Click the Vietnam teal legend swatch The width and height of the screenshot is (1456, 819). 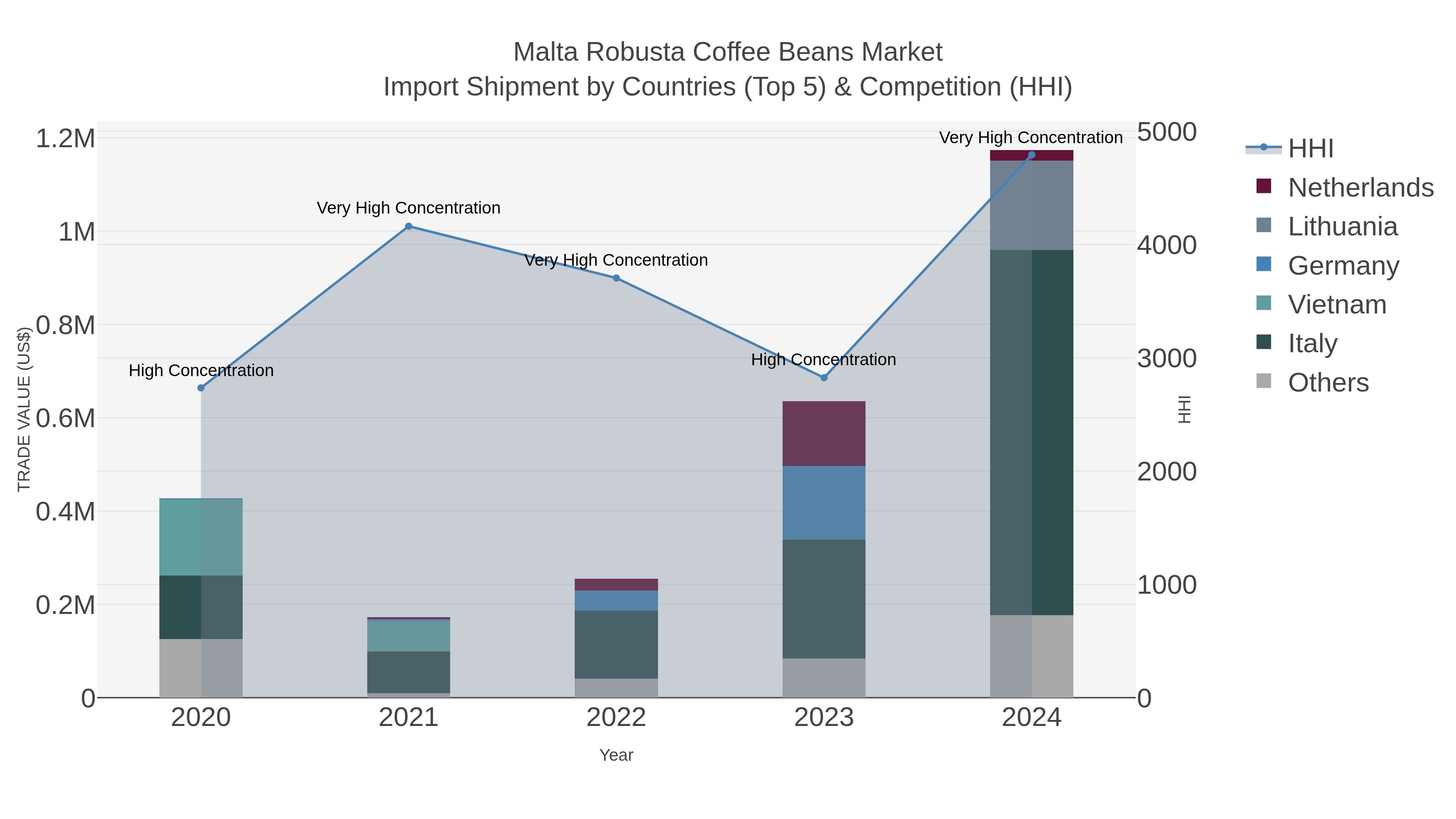click(x=1264, y=303)
